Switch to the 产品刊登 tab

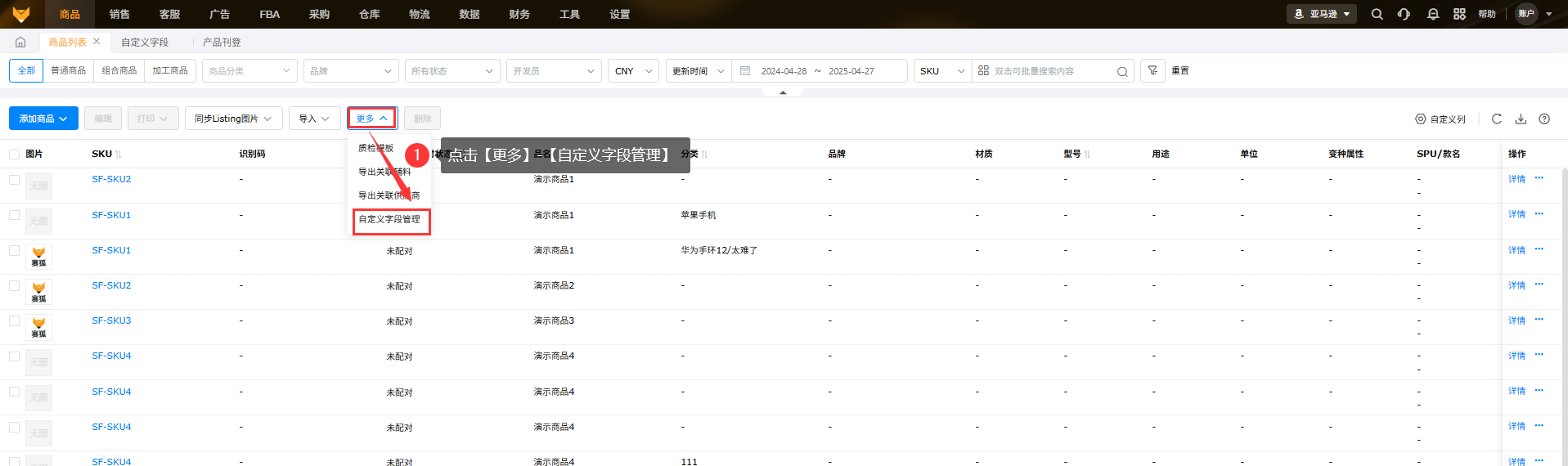click(222, 43)
